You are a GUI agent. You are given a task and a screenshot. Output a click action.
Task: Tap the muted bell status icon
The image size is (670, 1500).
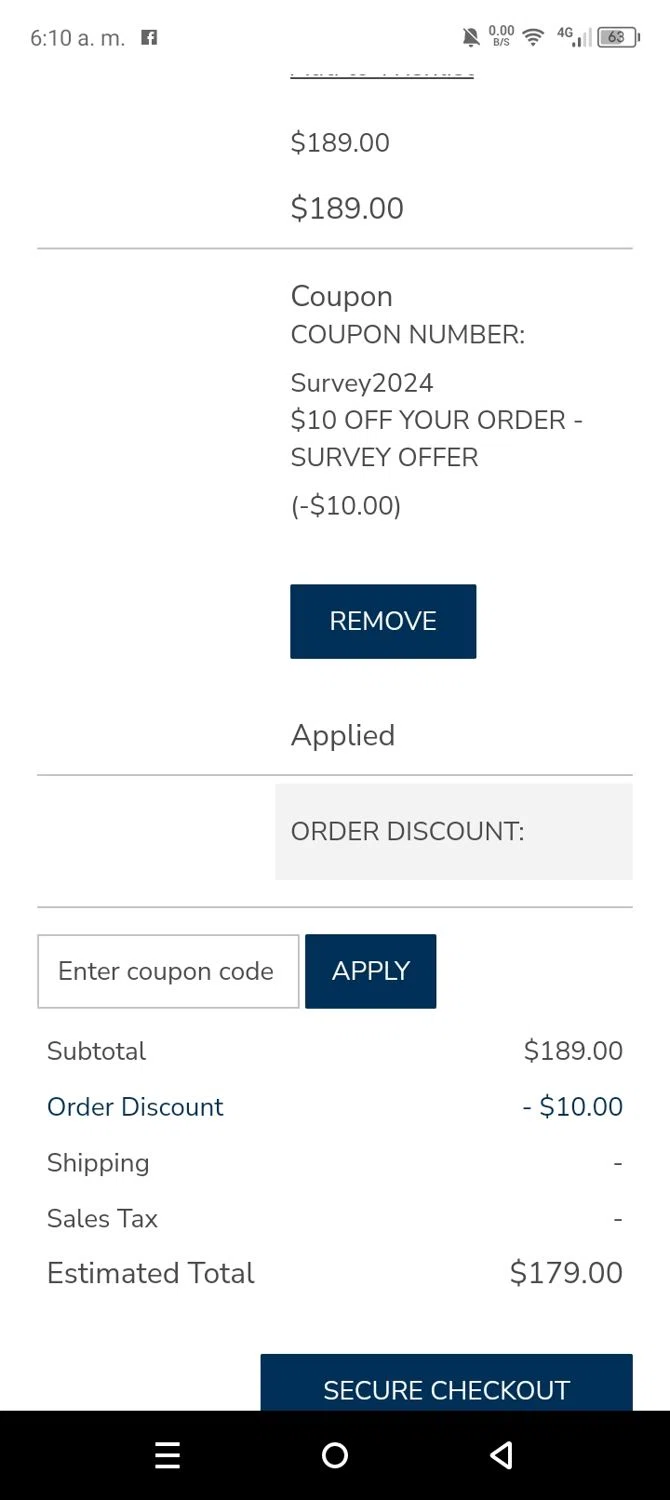471,38
